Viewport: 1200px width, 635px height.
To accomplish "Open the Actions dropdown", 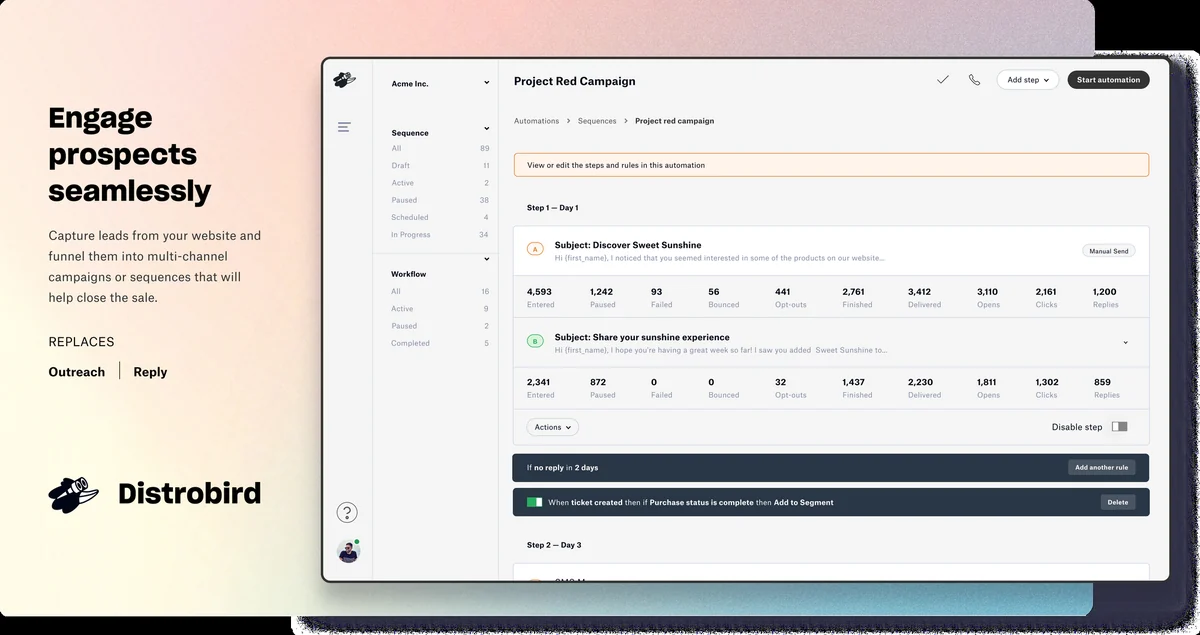I will tap(553, 427).
